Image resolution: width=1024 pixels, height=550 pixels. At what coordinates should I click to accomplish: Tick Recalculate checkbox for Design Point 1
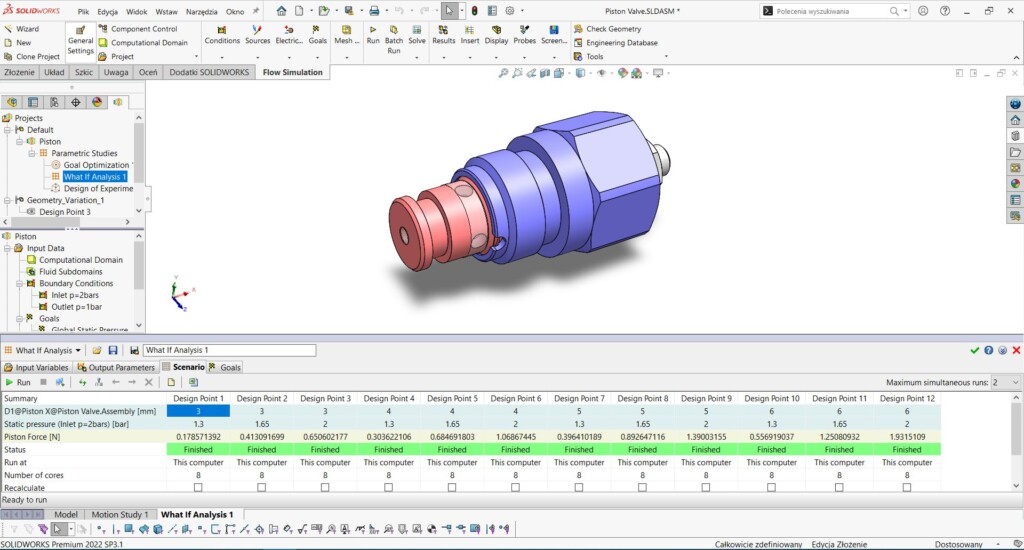click(x=199, y=488)
